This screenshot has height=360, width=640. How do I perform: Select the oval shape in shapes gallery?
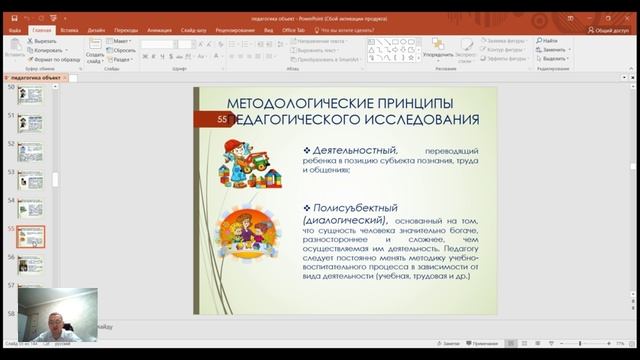[x=403, y=42]
